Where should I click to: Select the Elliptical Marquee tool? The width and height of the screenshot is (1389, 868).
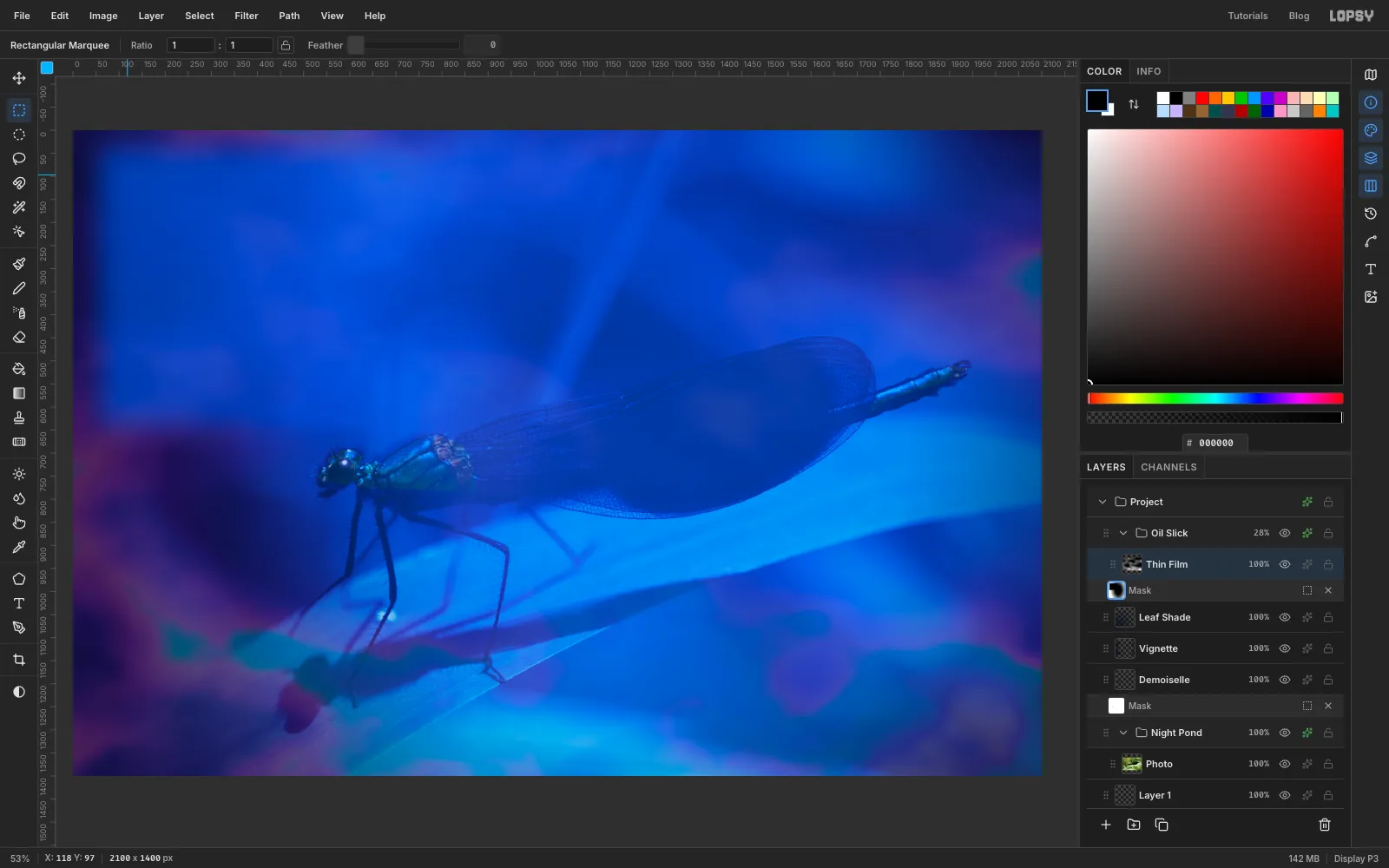(19, 135)
